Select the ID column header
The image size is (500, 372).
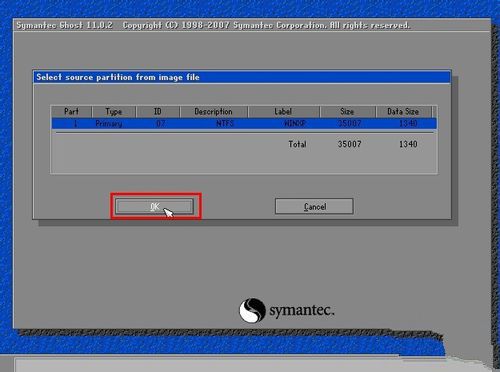(x=158, y=112)
